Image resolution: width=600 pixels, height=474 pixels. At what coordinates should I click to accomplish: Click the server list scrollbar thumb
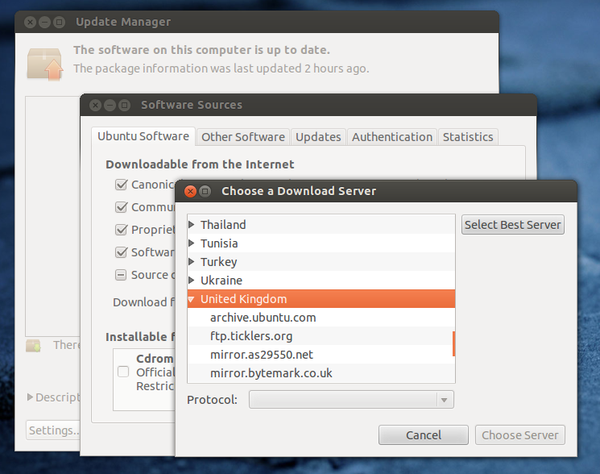(x=453, y=344)
